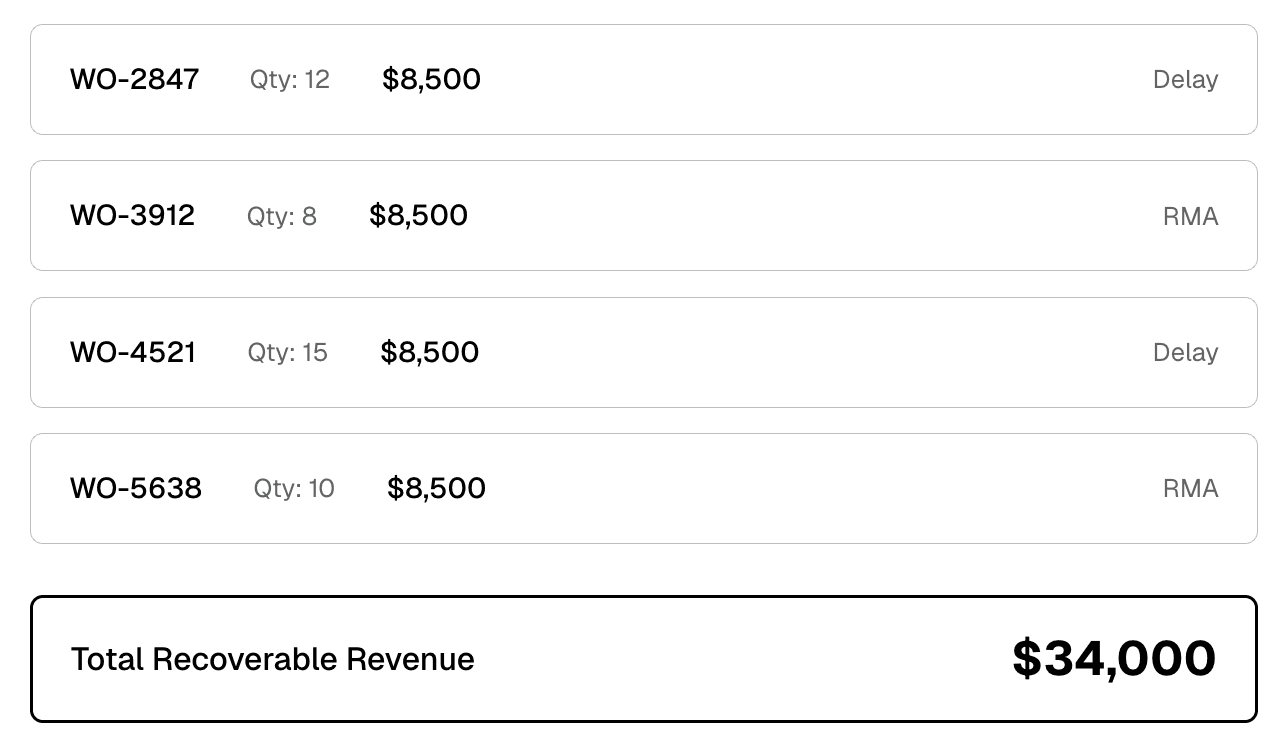Click Qty: 10 on WO-5638
This screenshot has width=1270, height=742.
click(x=293, y=488)
